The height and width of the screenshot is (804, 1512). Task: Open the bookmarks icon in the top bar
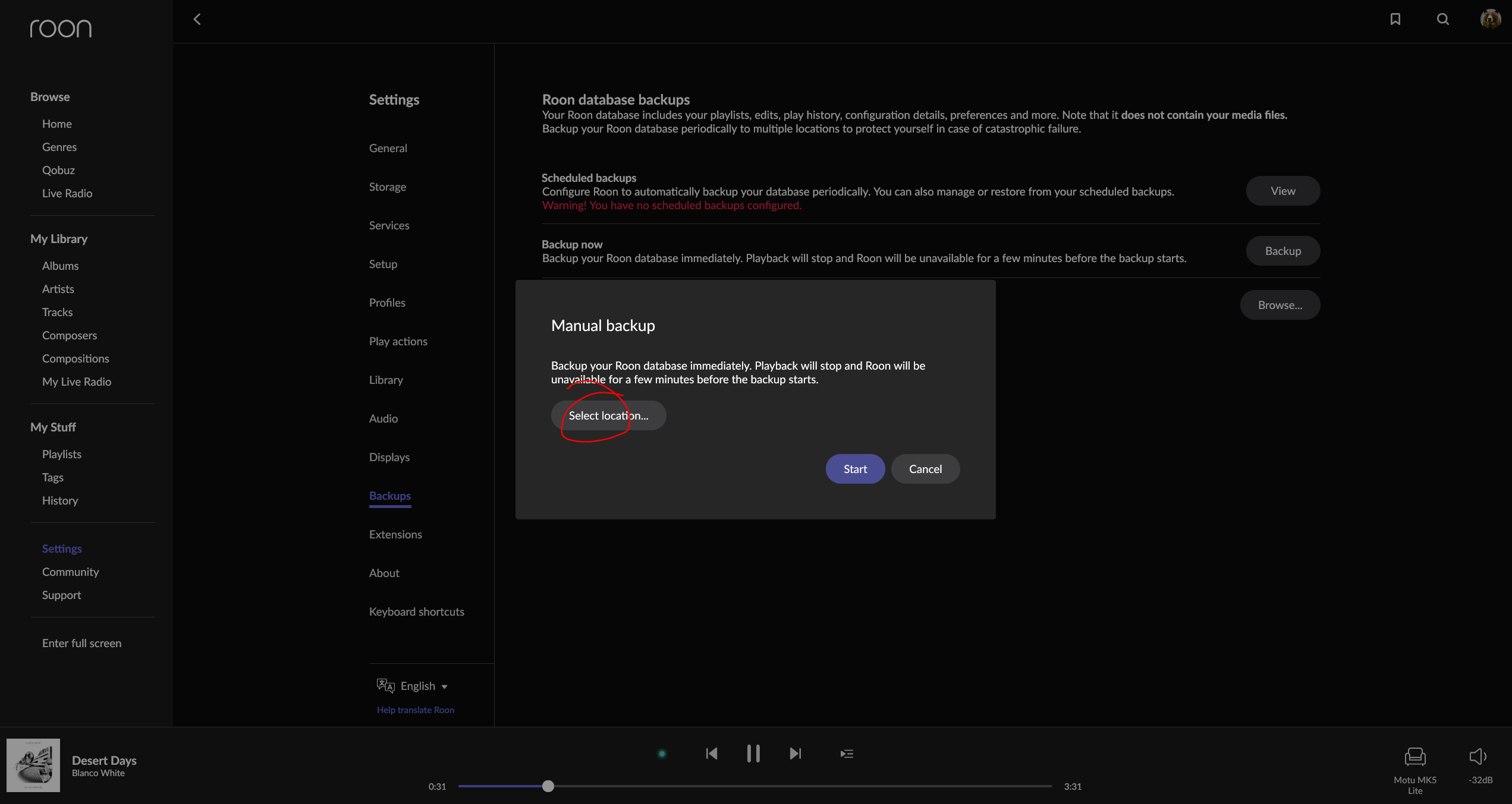coord(1395,20)
